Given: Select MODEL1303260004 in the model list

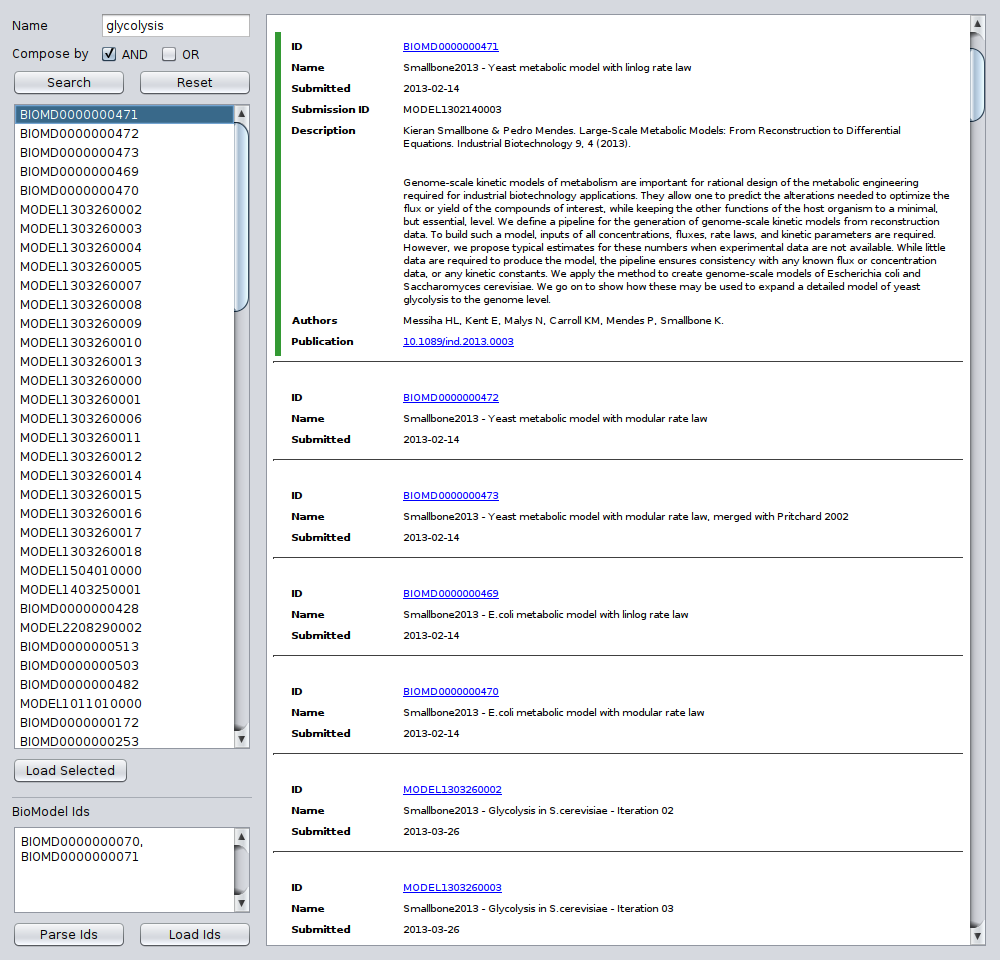Looking at the screenshot, I should coord(124,247).
